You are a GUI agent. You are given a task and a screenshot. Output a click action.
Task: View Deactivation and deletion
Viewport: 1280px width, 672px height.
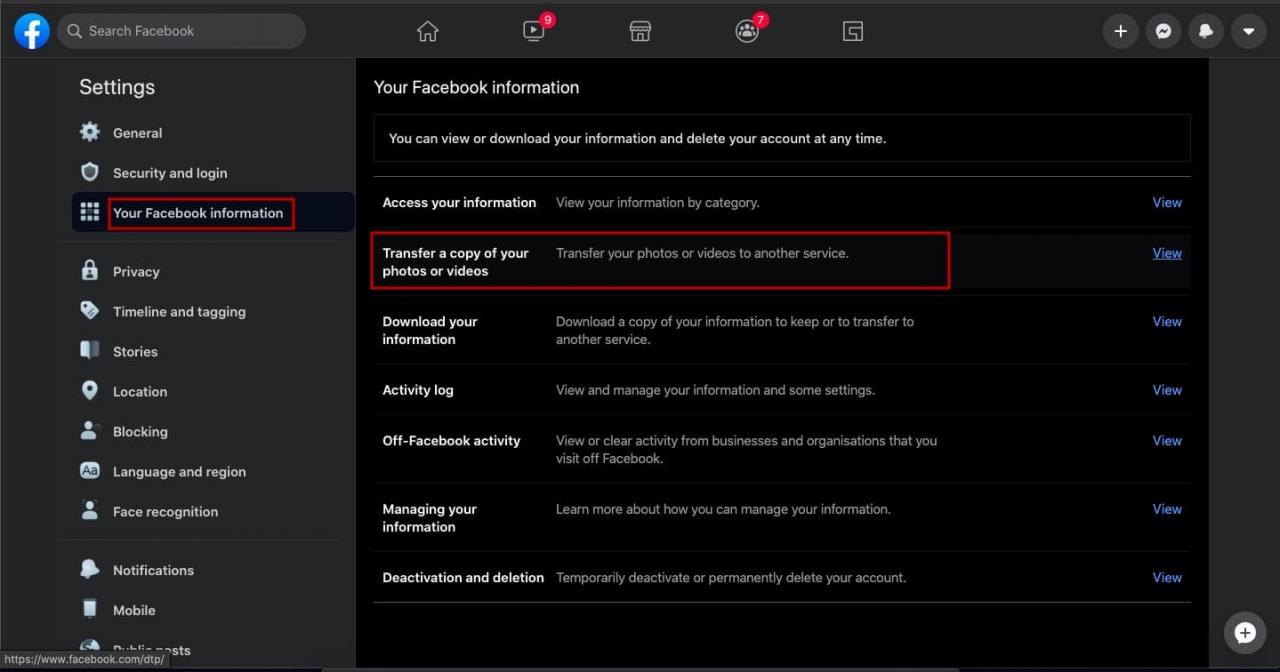click(1167, 577)
